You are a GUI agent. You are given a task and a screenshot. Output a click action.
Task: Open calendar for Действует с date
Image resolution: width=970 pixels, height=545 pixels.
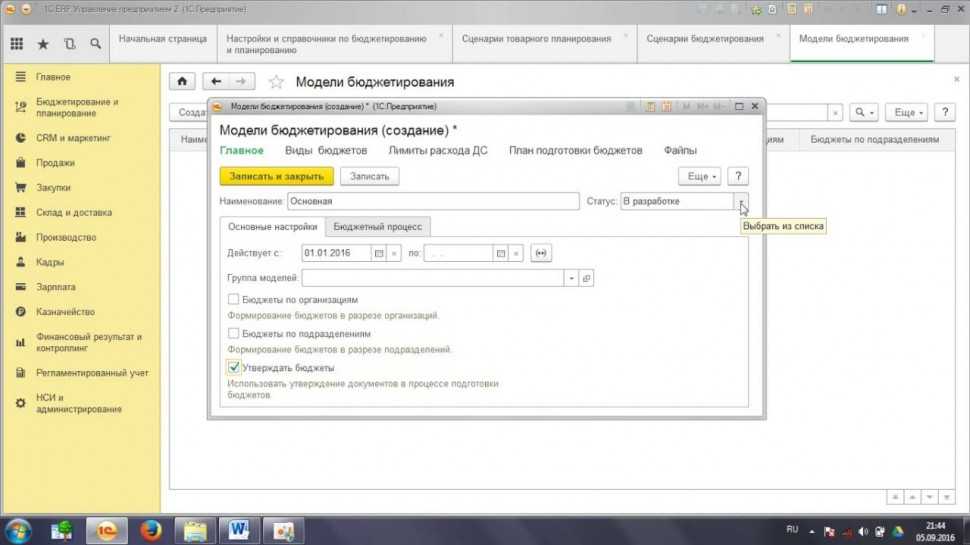[379, 253]
